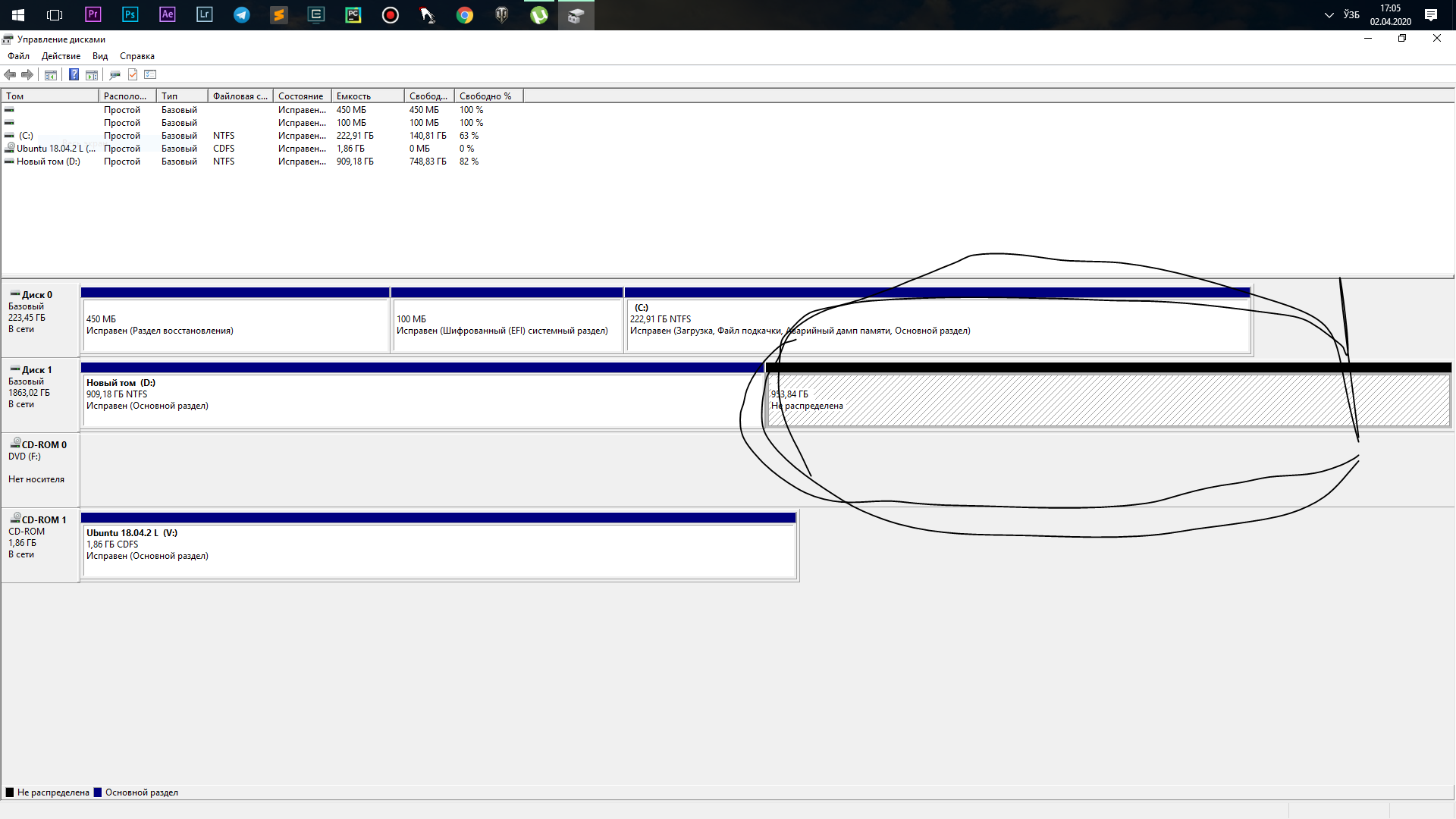Sort by the Файловая система column header
The width and height of the screenshot is (1456, 819).
(240, 96)
